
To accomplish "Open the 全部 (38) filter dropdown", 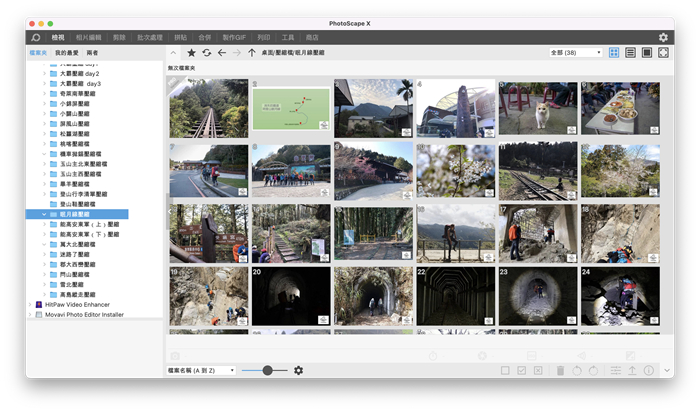I will pyautogui.click(x=575, y=52).
